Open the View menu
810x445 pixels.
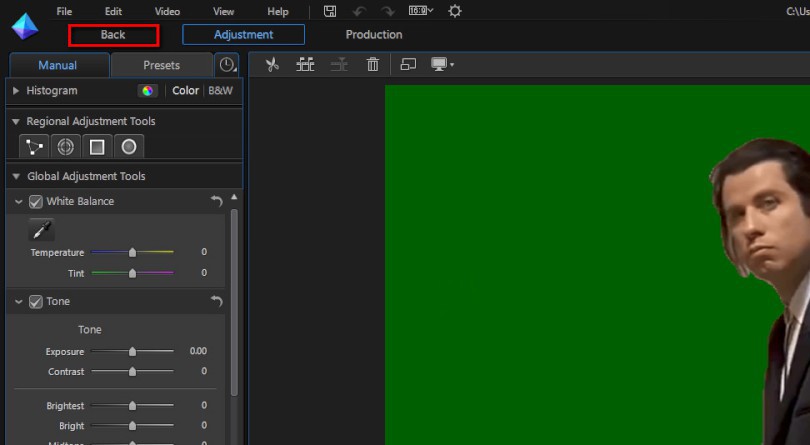223,11
